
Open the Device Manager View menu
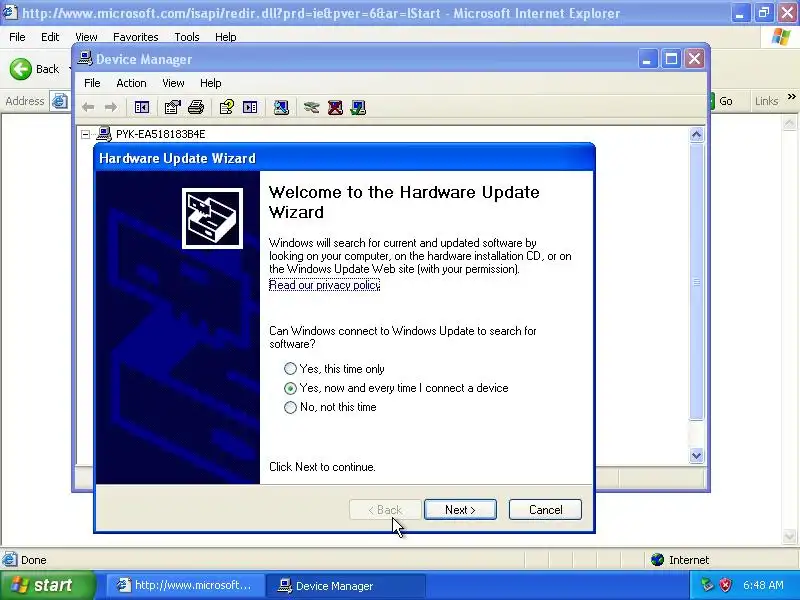click(x=173, y=83)
